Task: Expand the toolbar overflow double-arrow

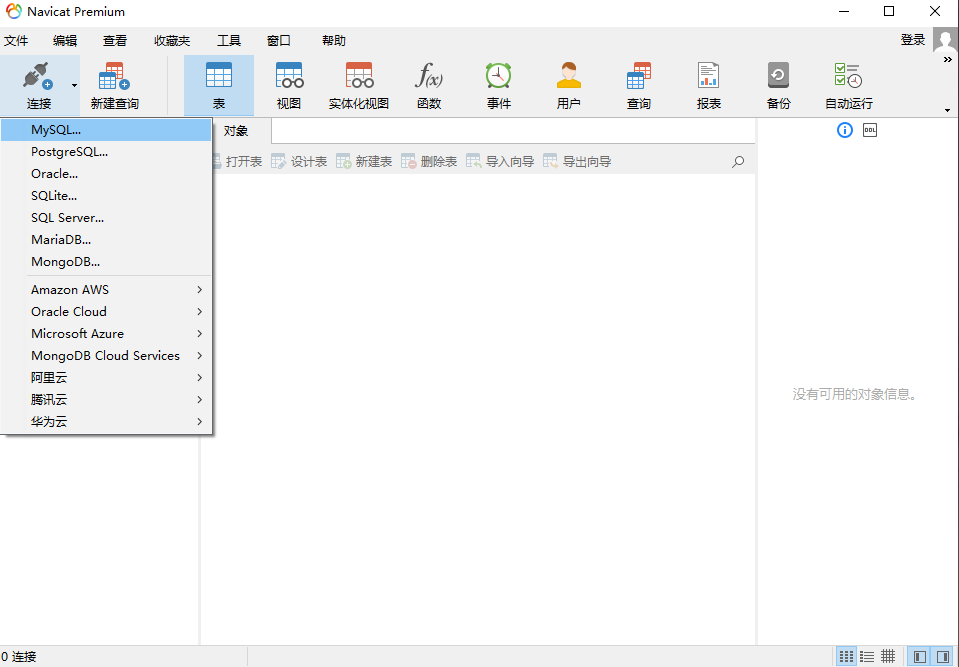Action: click(947, 60)
